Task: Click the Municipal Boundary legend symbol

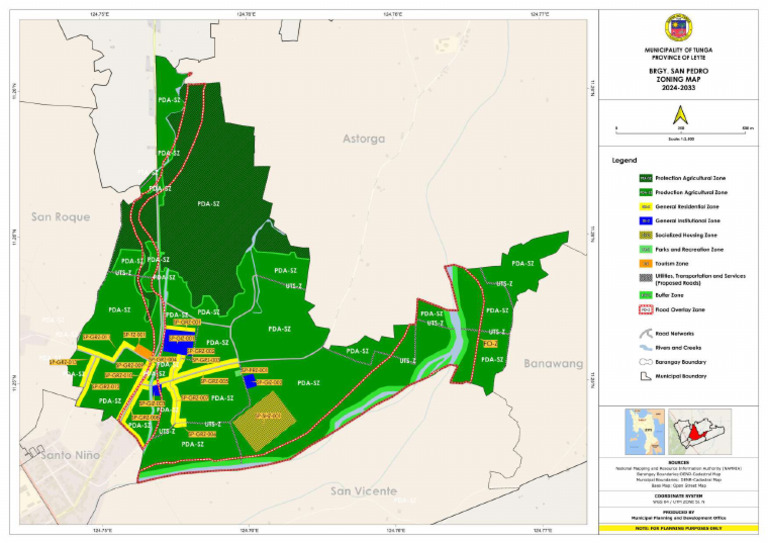Action: [x=646, y=376]
